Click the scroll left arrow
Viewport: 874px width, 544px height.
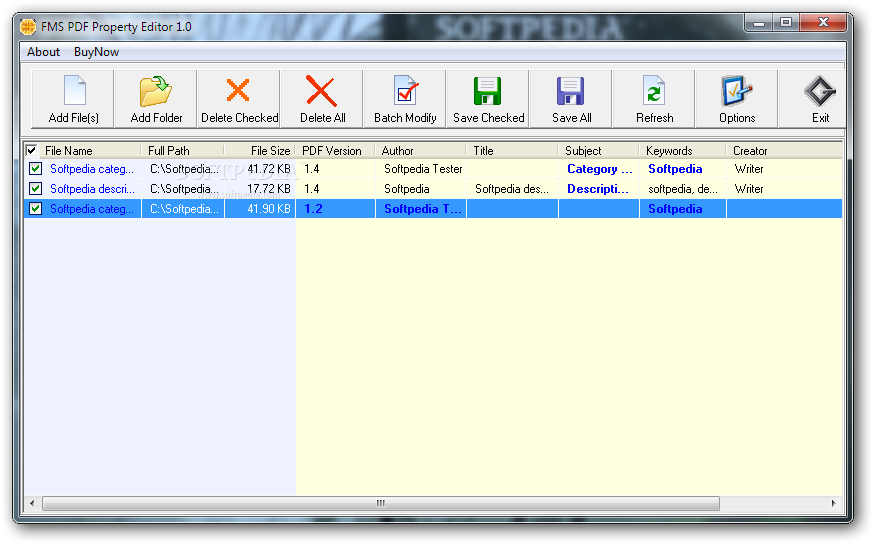(x=32, y=503)
